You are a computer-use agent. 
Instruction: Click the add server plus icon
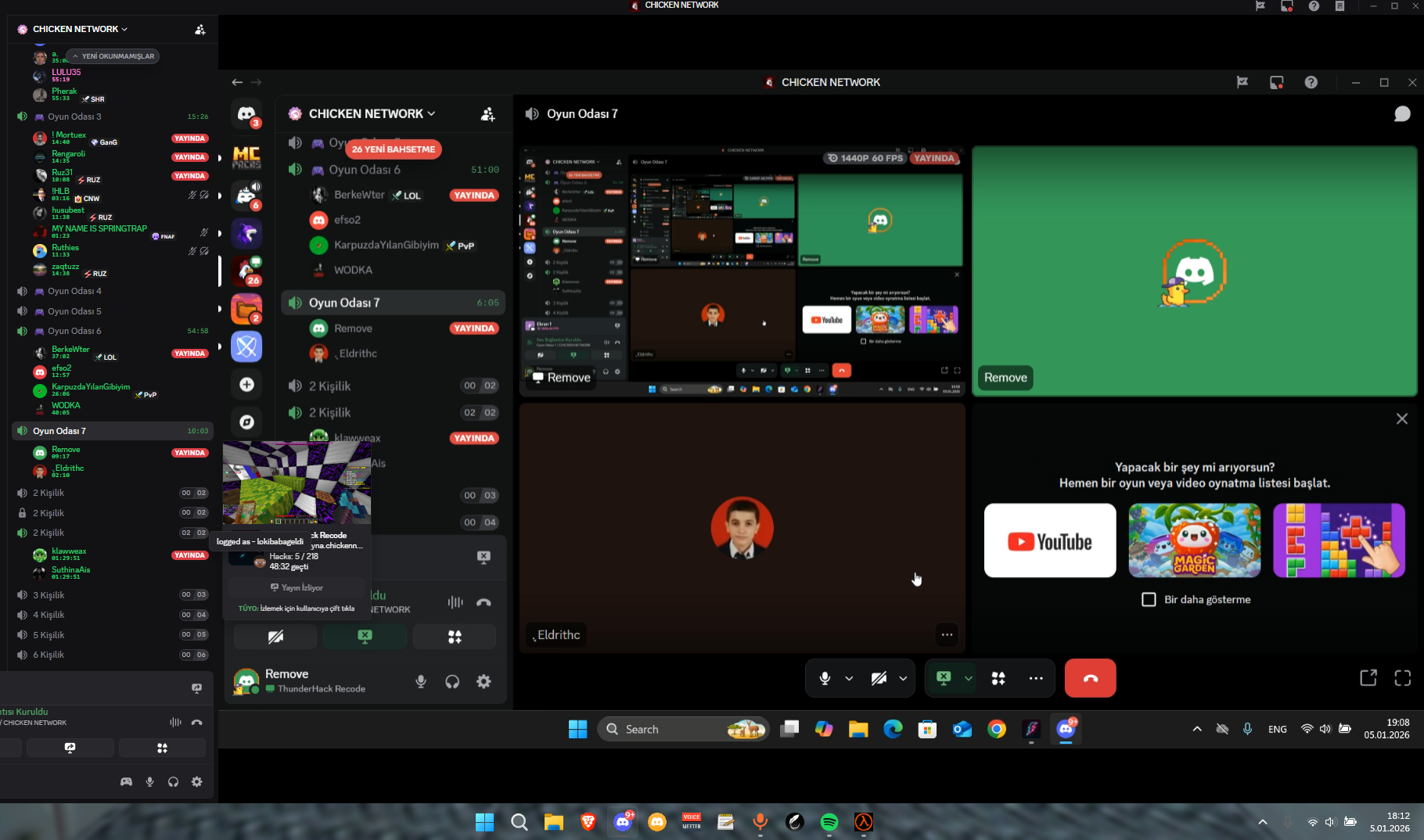246,384
